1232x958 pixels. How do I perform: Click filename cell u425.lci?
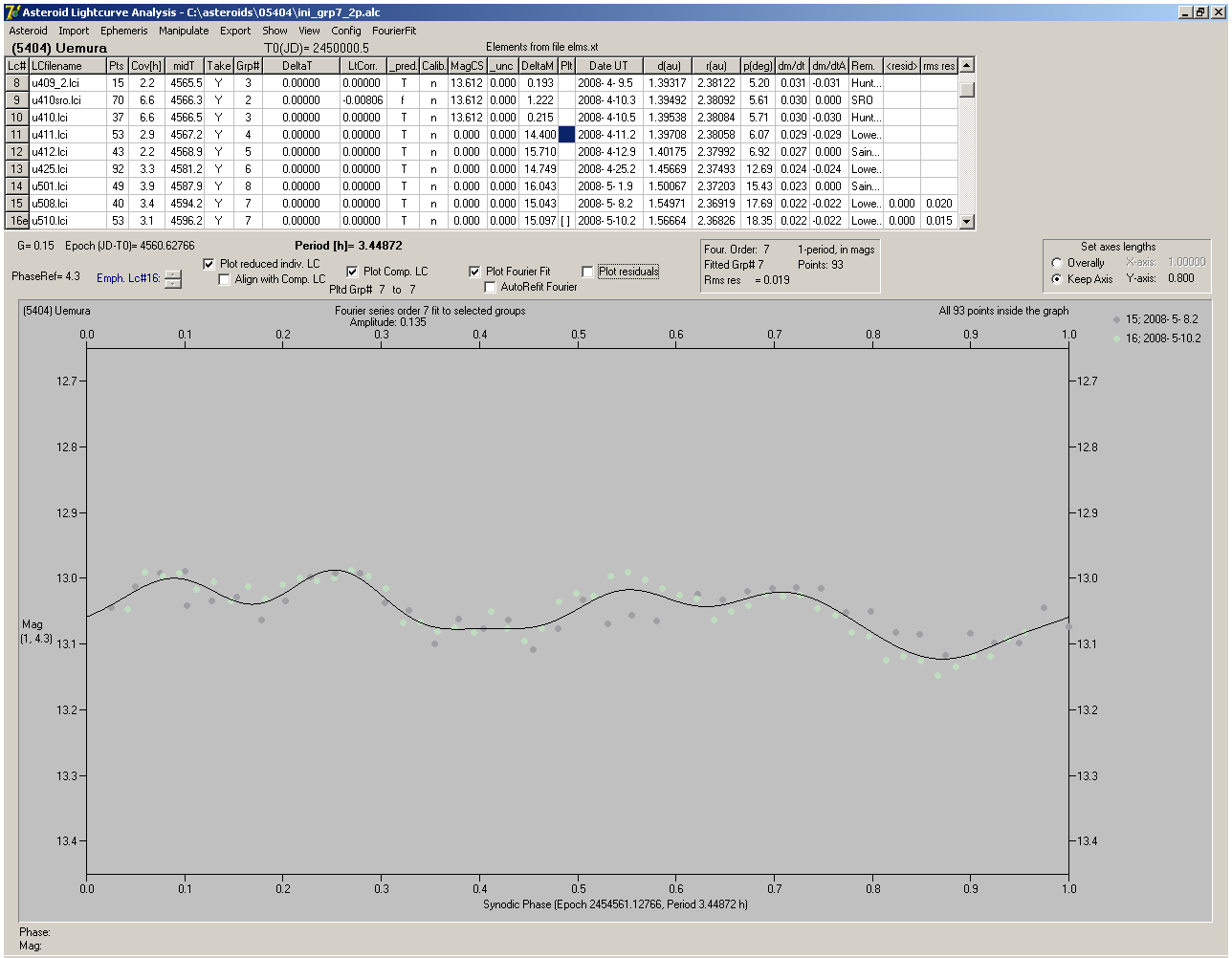[67, 169]
